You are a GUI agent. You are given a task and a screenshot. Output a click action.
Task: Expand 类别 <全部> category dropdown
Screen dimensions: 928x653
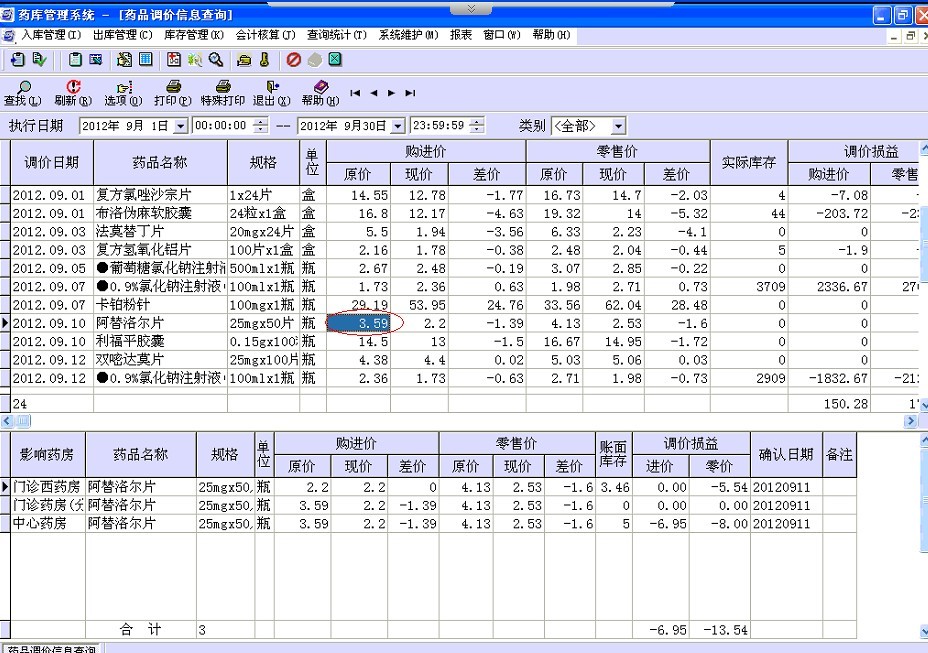pyautogui.click(x=618, y=126)
